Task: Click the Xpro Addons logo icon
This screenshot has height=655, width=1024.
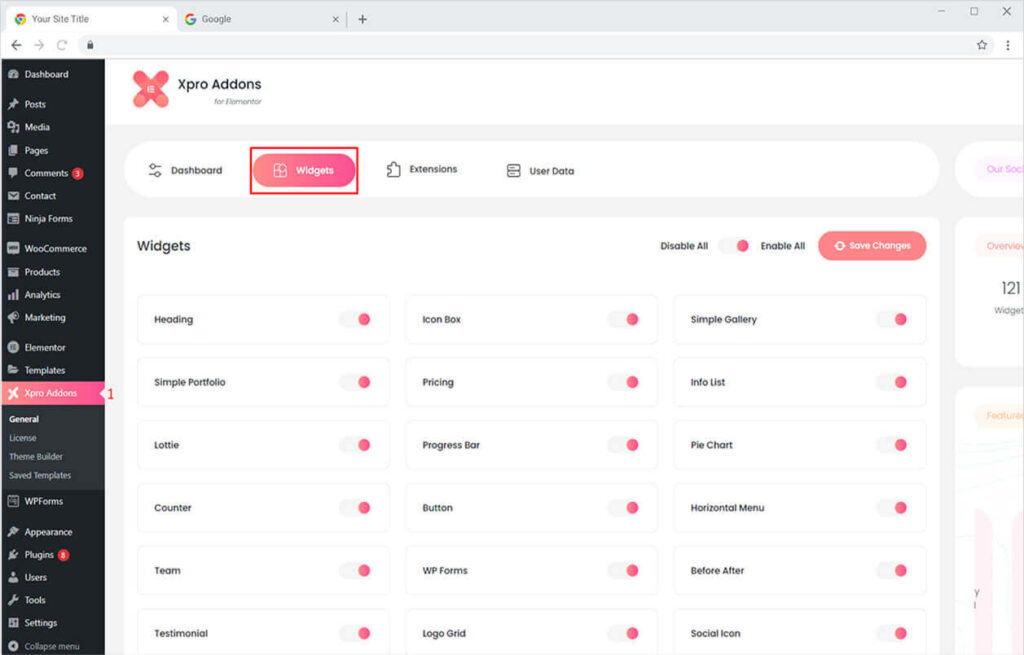Action: (151, 89)
